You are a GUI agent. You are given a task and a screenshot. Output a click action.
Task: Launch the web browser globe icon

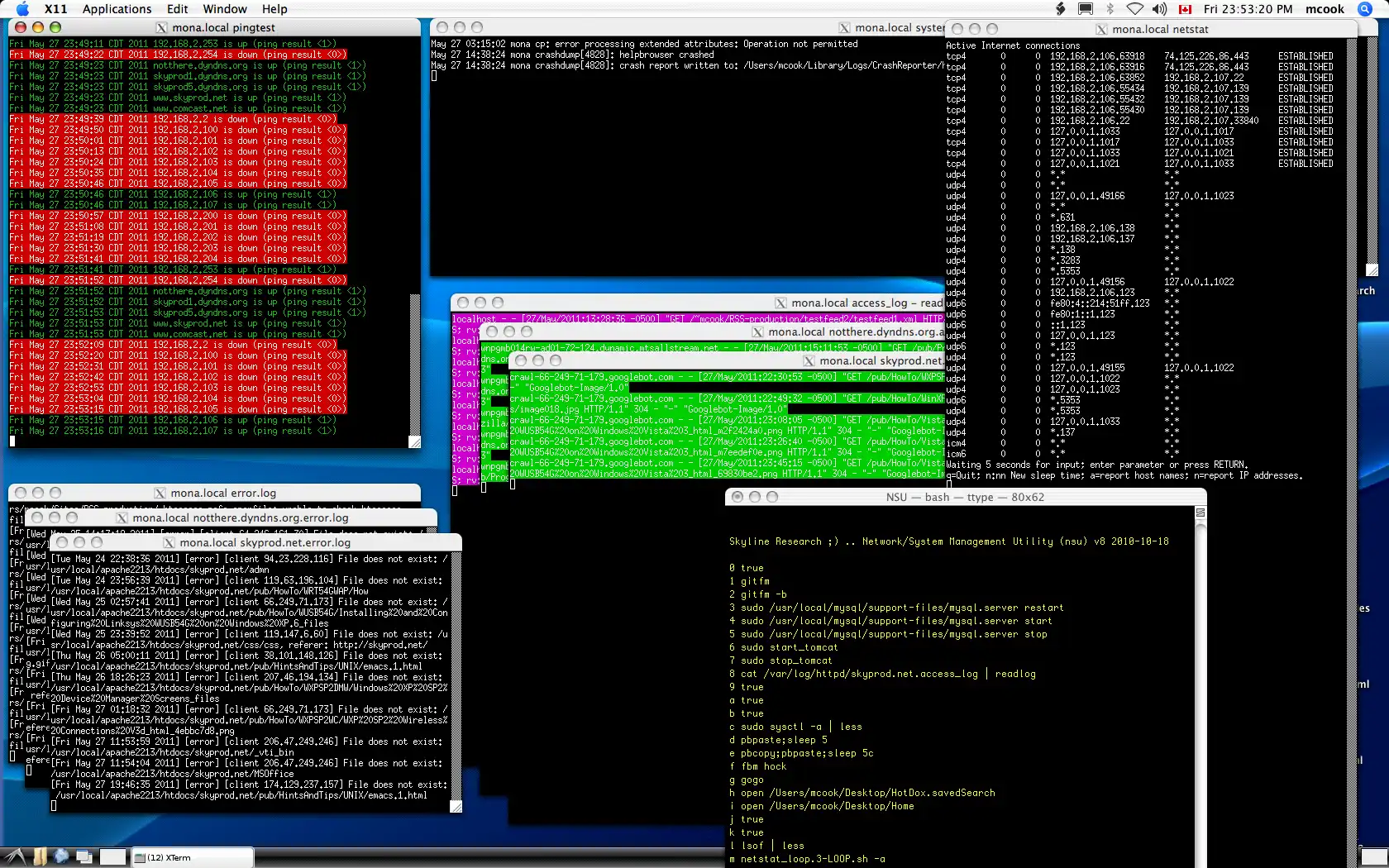(61, 857)
